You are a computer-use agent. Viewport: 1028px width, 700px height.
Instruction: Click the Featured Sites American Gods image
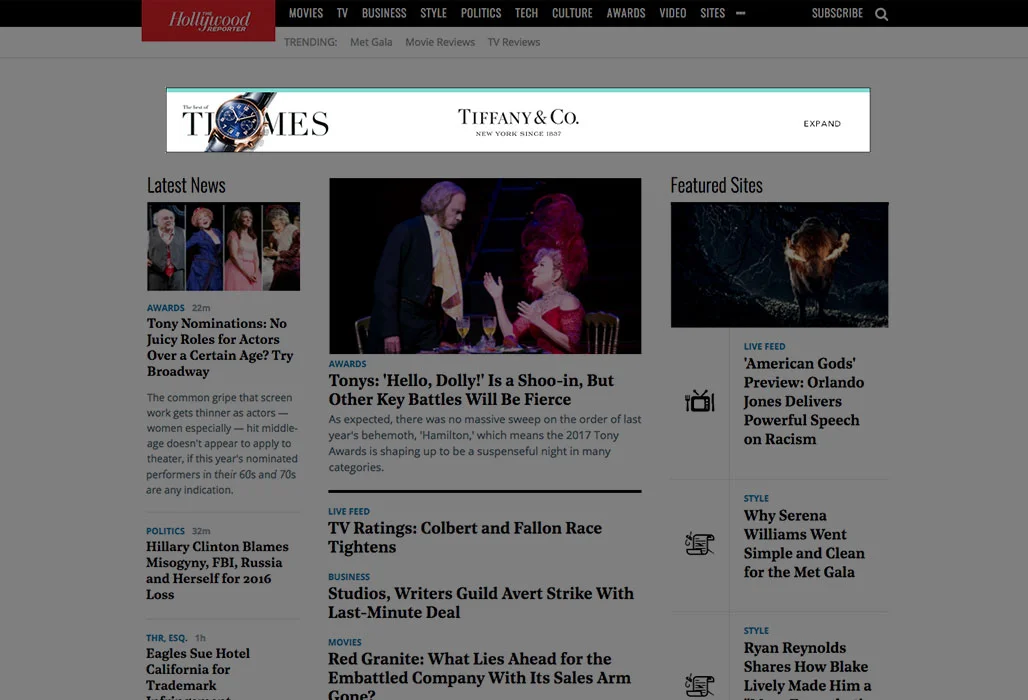tap(780, 265)
